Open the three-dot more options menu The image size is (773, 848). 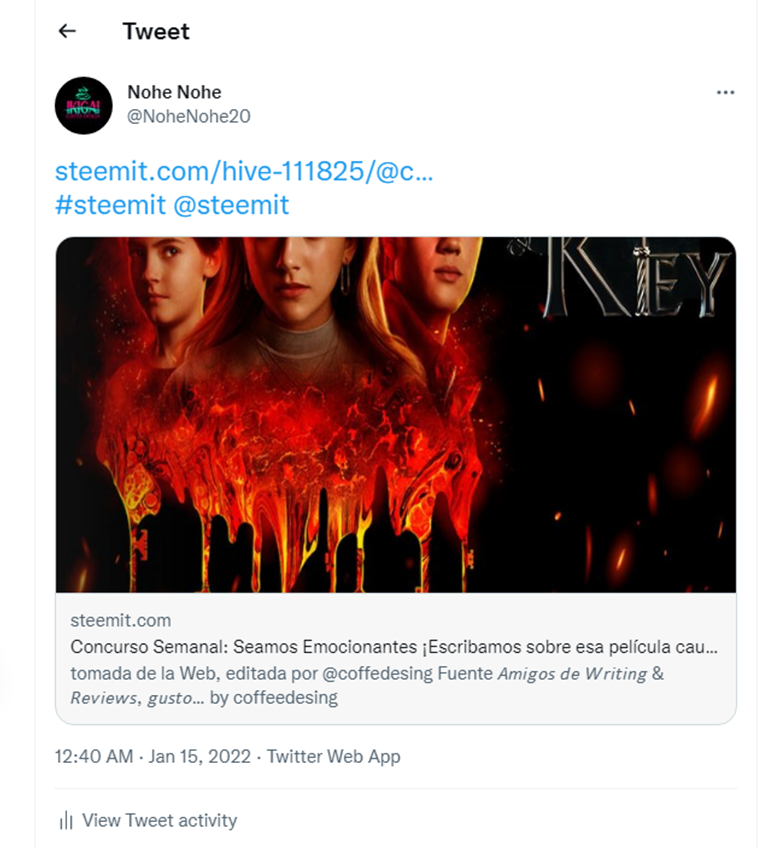(x=725, y=92)
